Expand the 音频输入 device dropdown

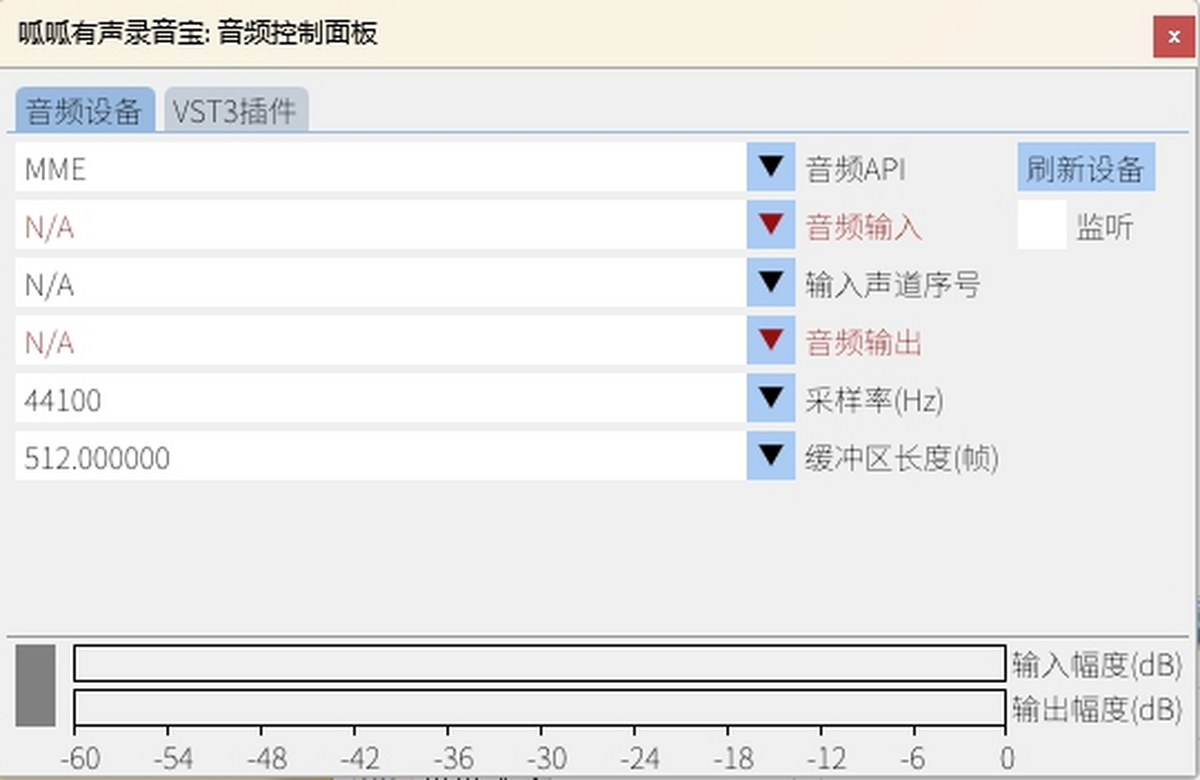pos(769,226)
